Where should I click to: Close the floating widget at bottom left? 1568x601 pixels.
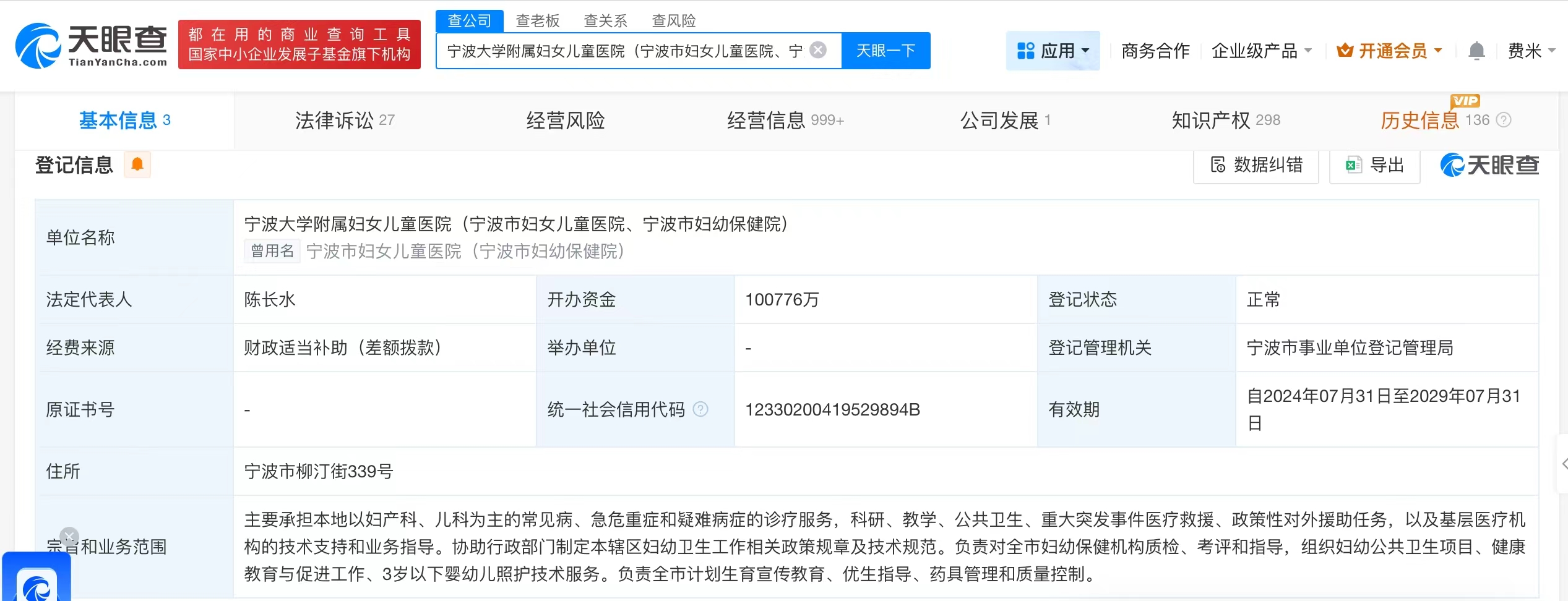(69, 536)
